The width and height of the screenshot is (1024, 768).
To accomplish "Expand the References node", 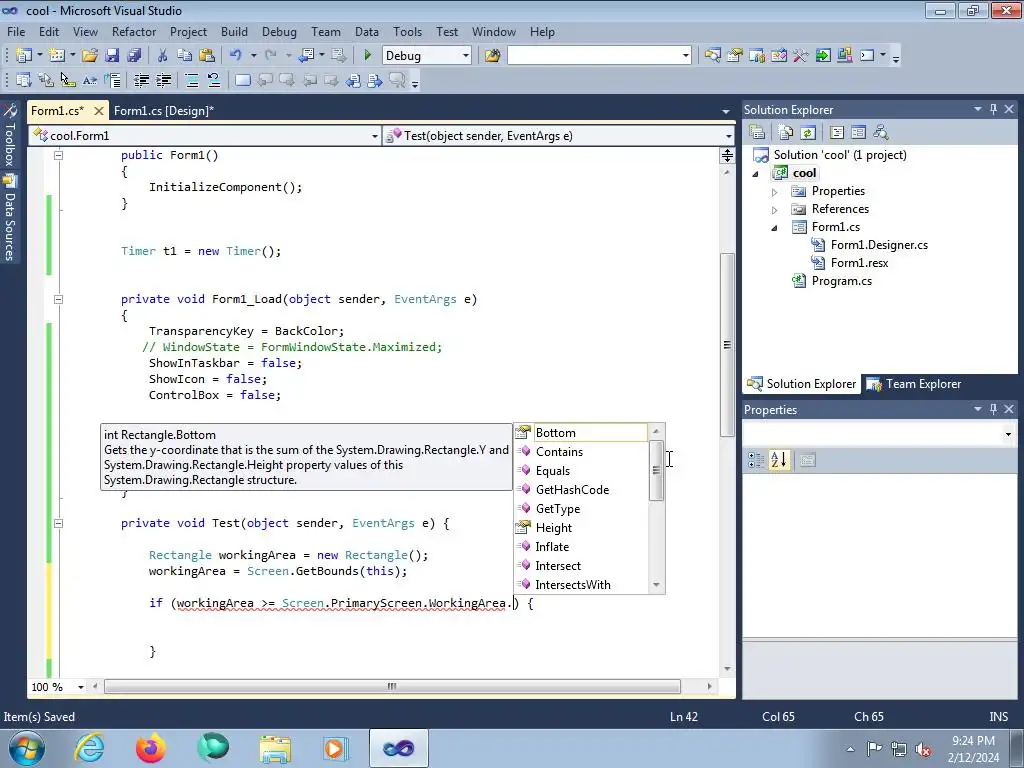I will tap(775, 210).
